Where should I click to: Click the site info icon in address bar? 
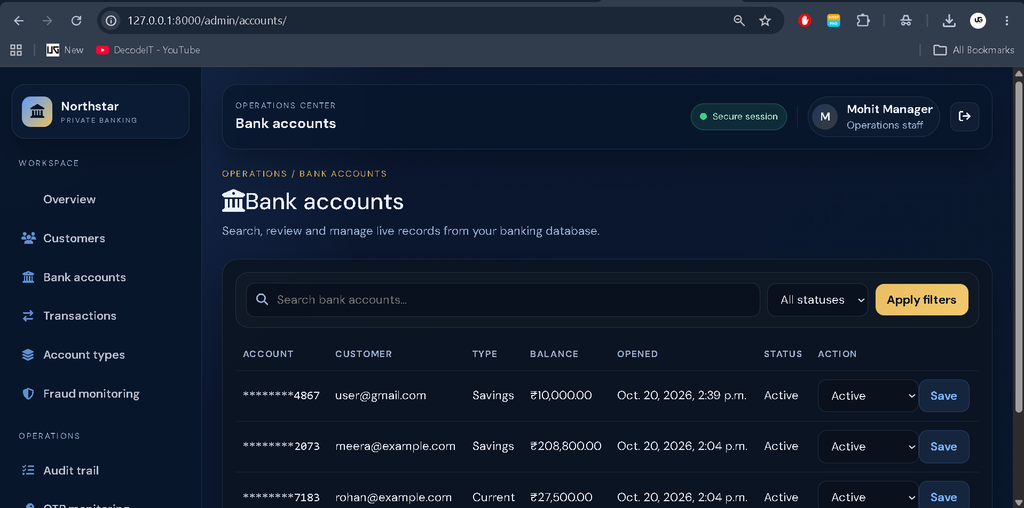tap(112, 21)
